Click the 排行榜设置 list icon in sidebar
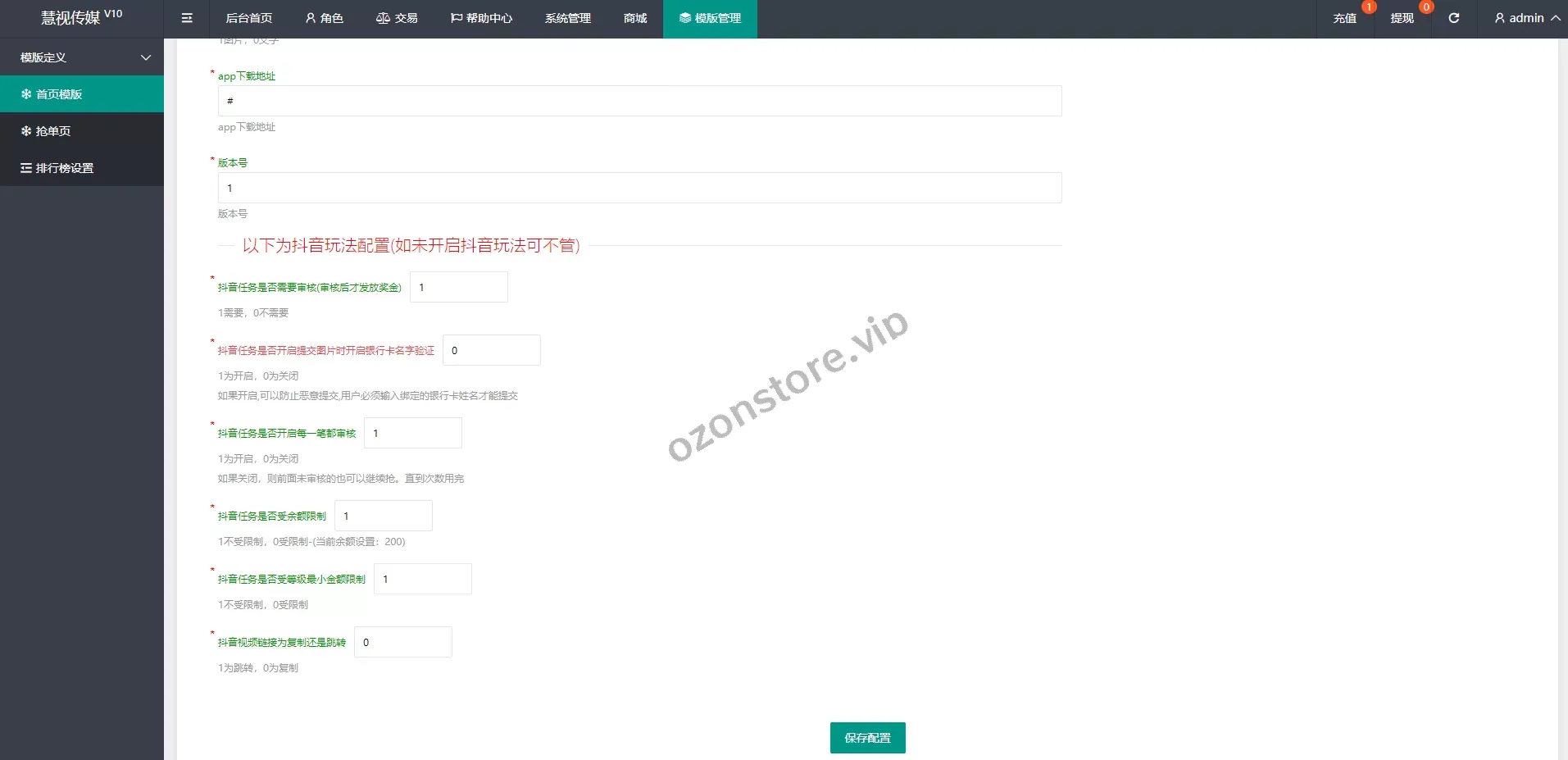1568x760 pixels. pos(25,167)
